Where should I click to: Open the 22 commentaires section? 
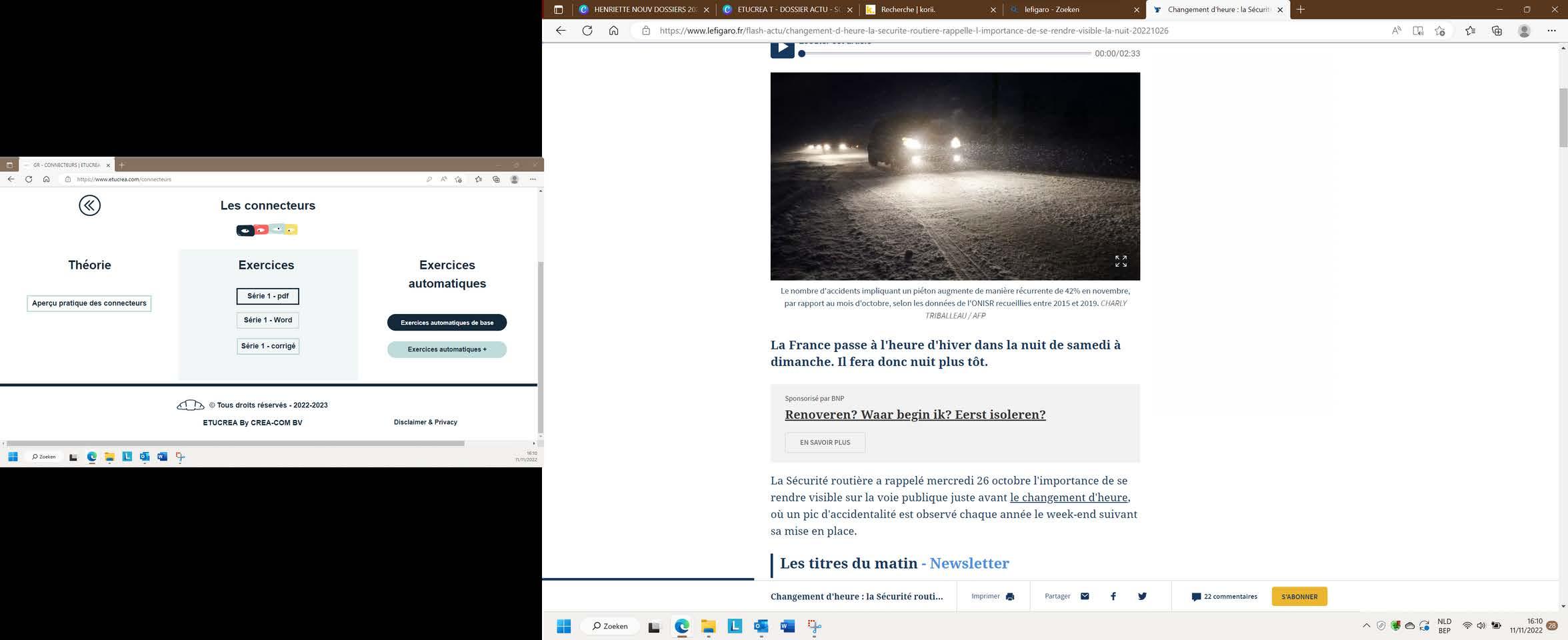(x=1224, y=597)
